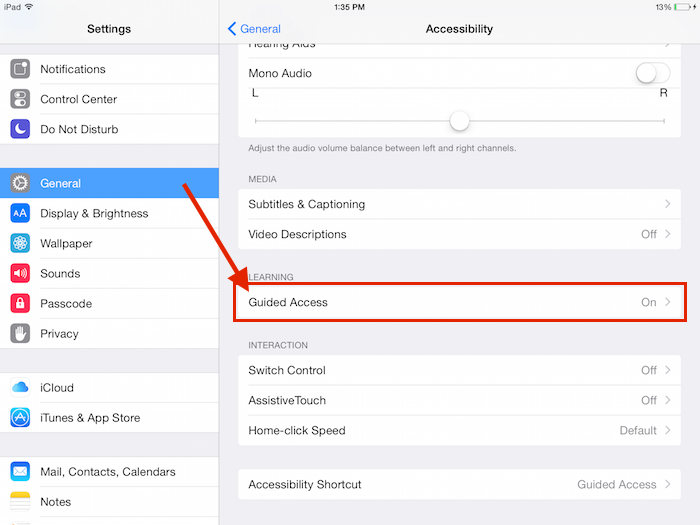Screen dimensions: 700x525
Task: Tap the Control Center icon
Action: point(20,99)
